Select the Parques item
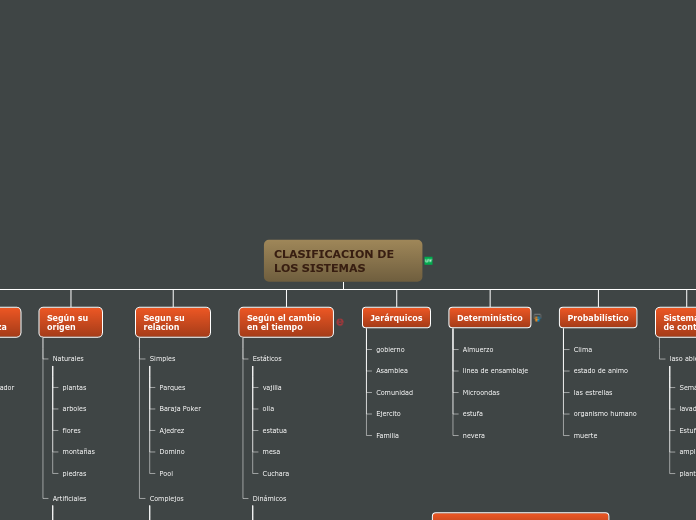The width and height of the screenshot is (696, 520). click(x=172, y=388)
